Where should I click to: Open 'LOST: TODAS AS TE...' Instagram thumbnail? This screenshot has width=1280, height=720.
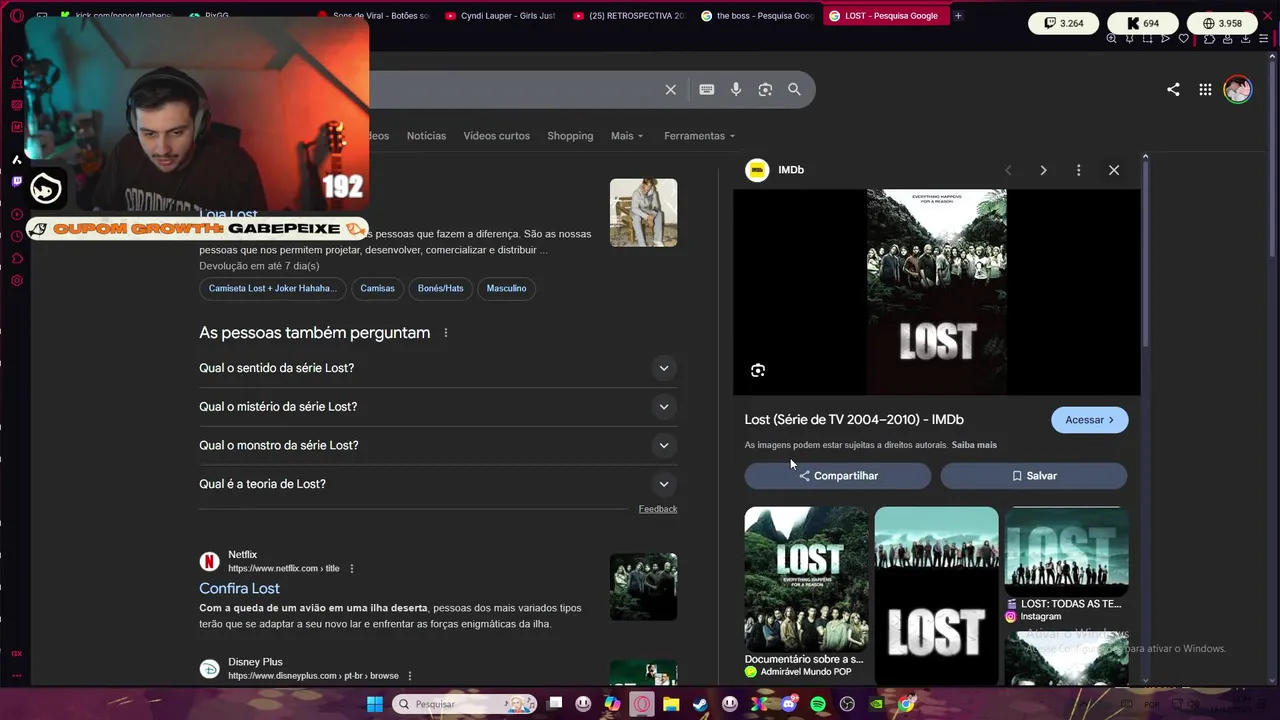[1067, 552]
